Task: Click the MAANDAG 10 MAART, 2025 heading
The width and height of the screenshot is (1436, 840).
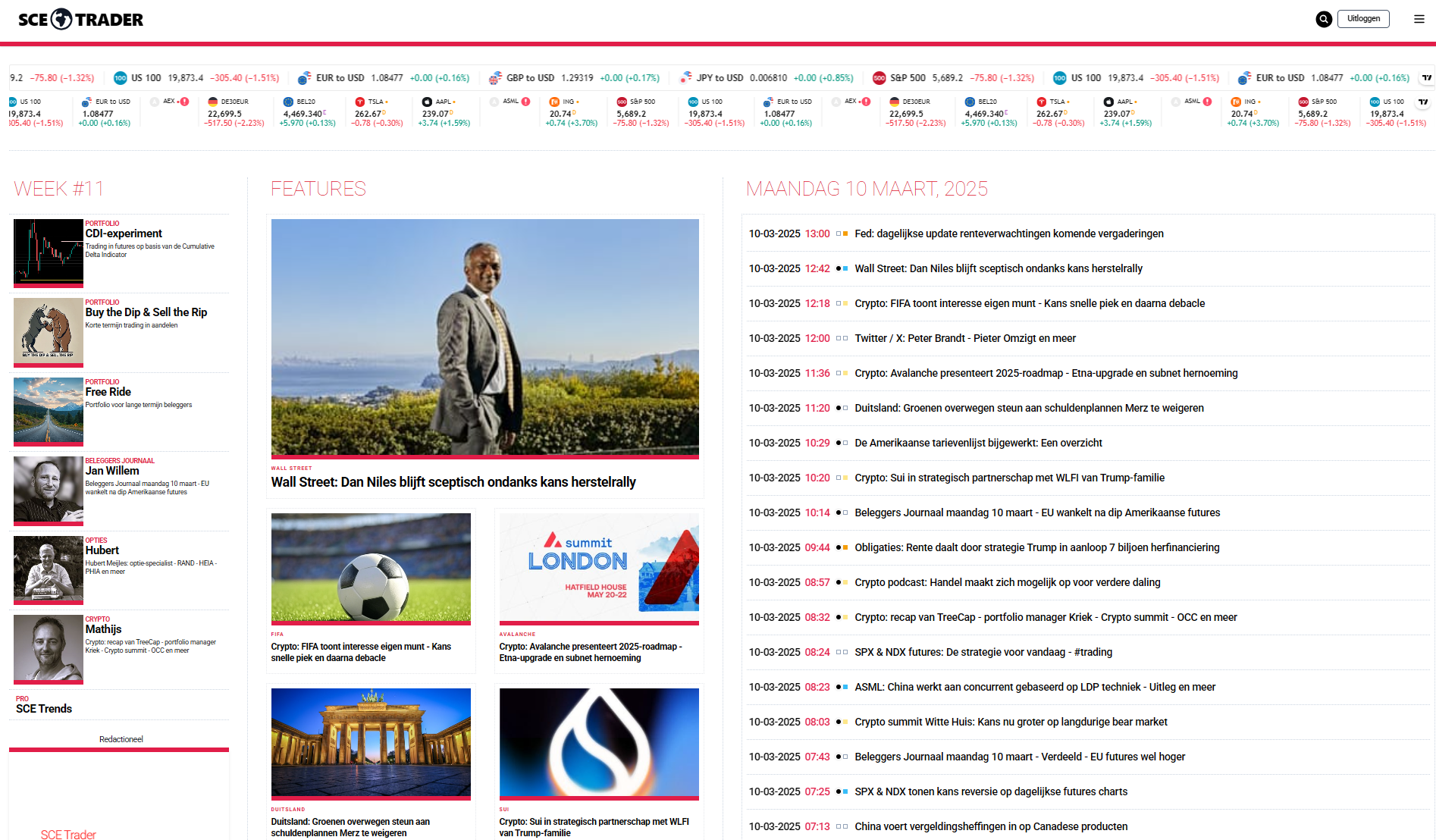Action: (867, 189)
